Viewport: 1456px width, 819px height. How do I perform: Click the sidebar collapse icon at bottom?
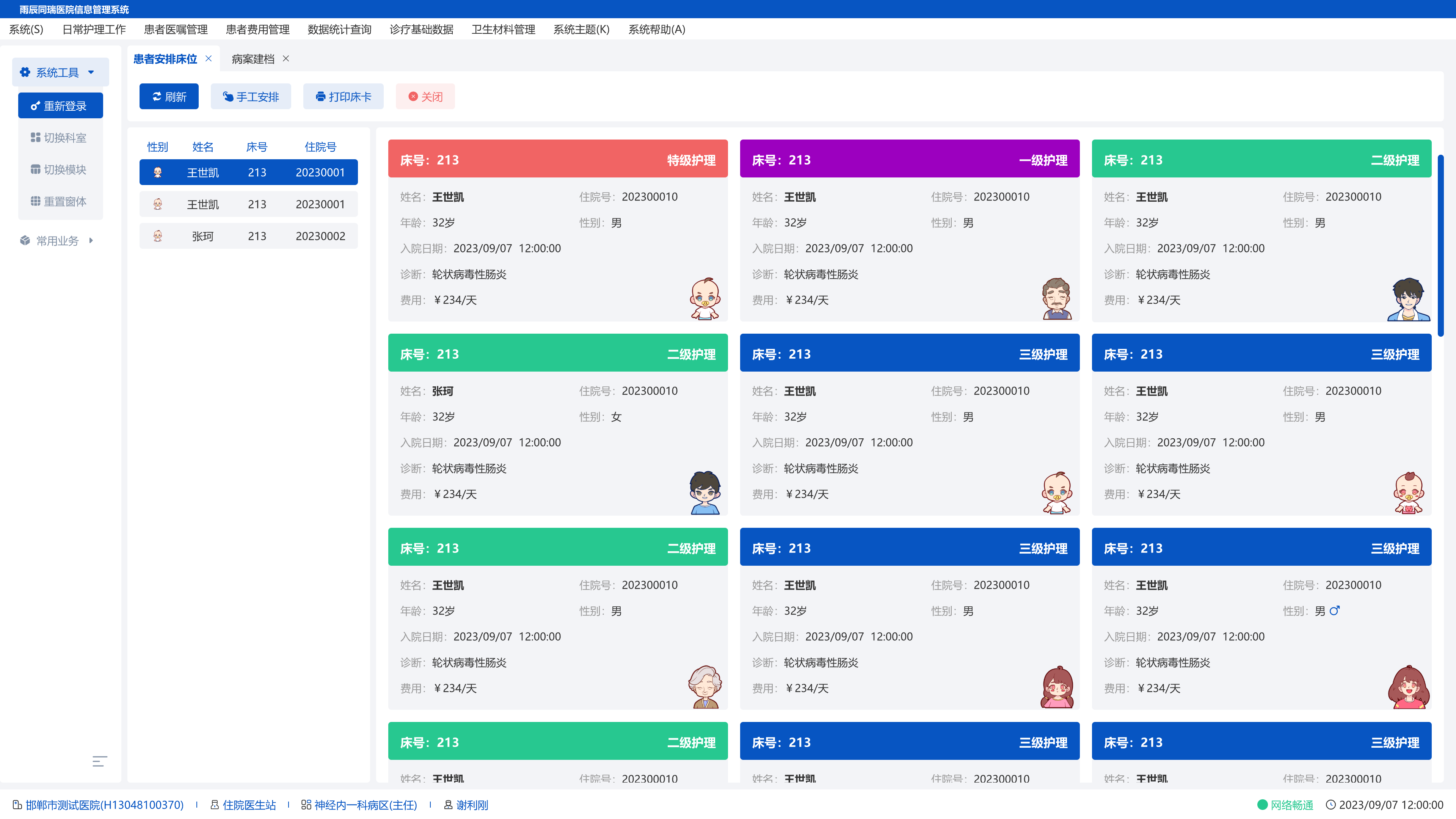99,761
